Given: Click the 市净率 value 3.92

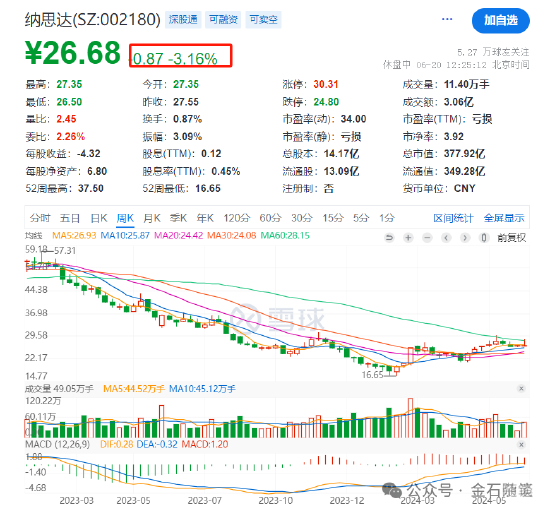Looking at the screenshot, I should pos(454,136).
